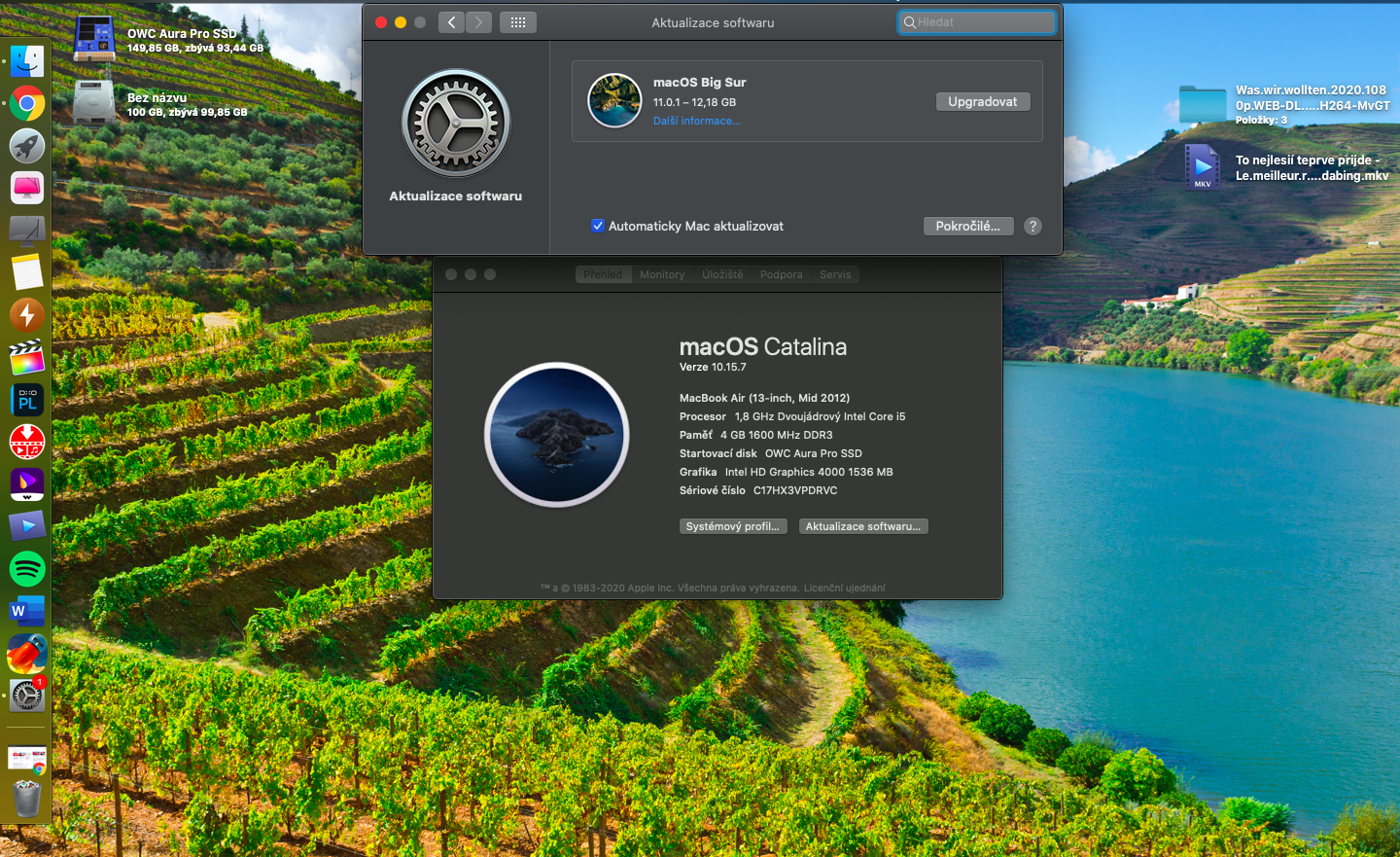This screenshot has height=857, width=1400.
Task: Minimize the Aktualizace softwaru window
Action: [x=401, y=22]
